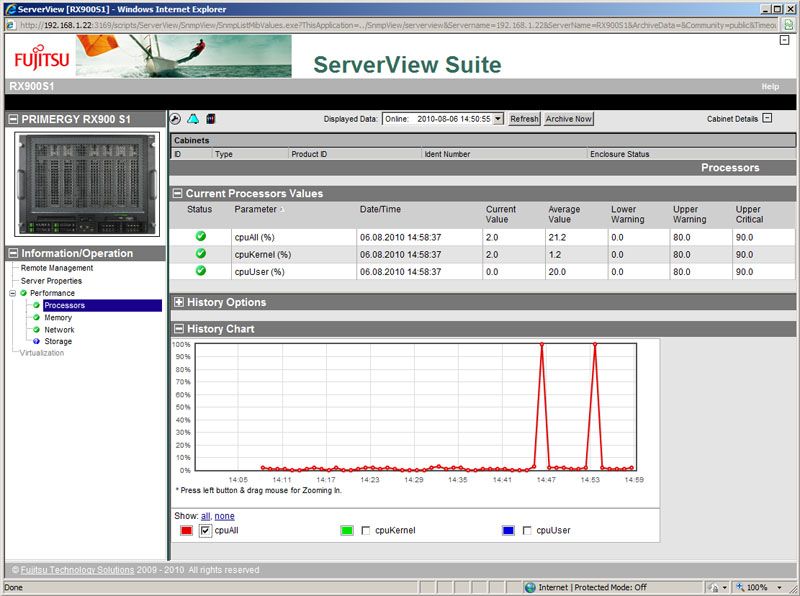Click the Internet Explorer page icon in address bar
Screen dimensions: 800x596
[11, 25]
